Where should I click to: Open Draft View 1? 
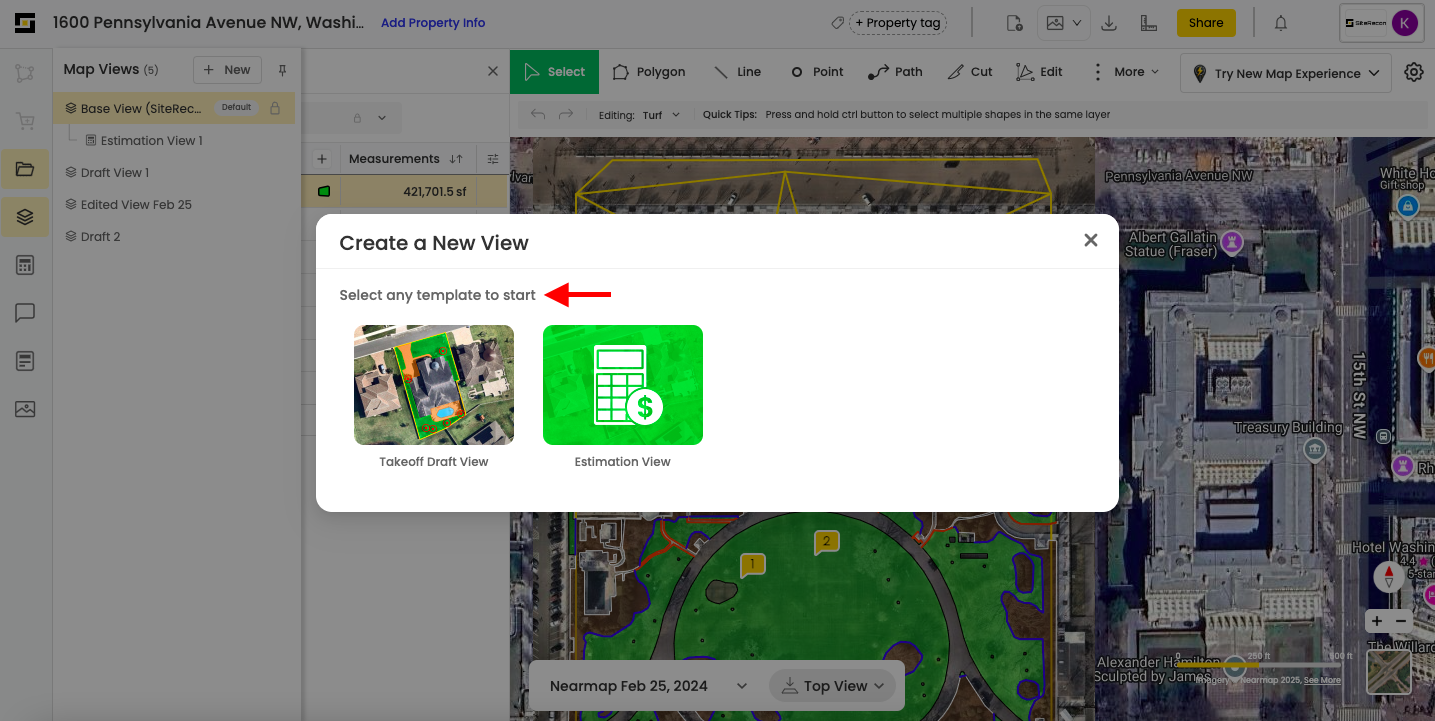pos(115,173)
